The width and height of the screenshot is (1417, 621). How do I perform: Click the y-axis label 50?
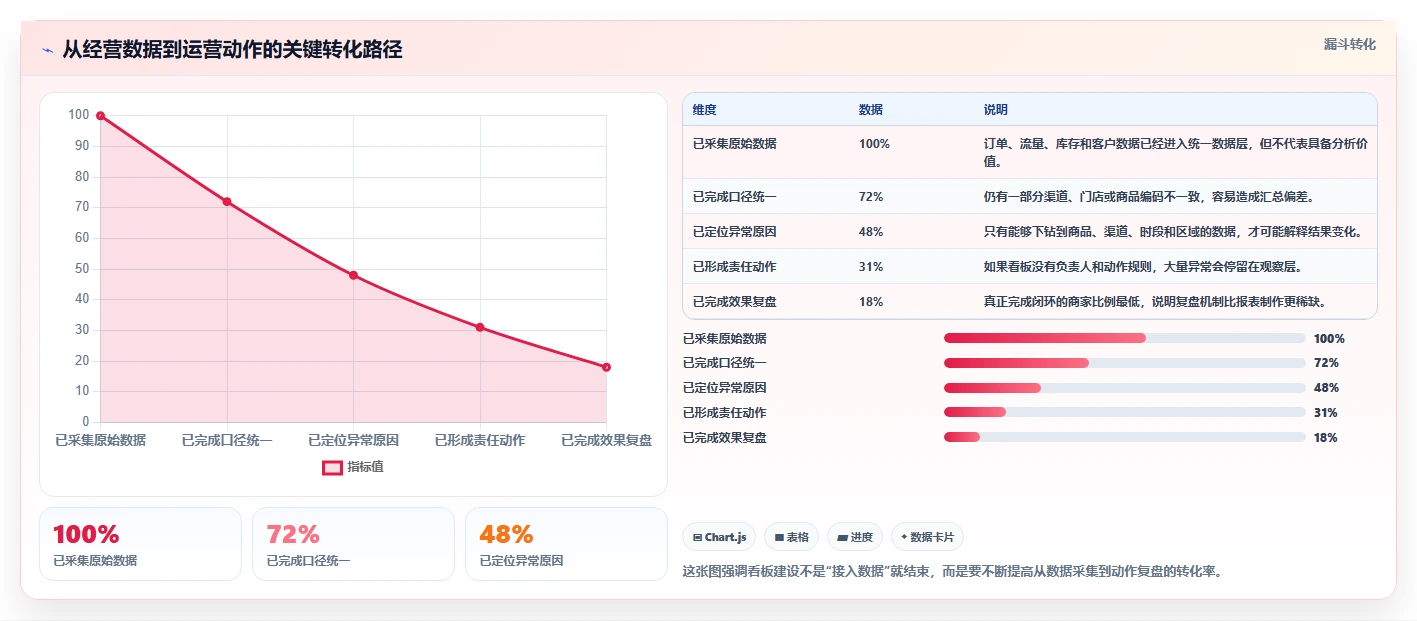click(x=82, y=269)
